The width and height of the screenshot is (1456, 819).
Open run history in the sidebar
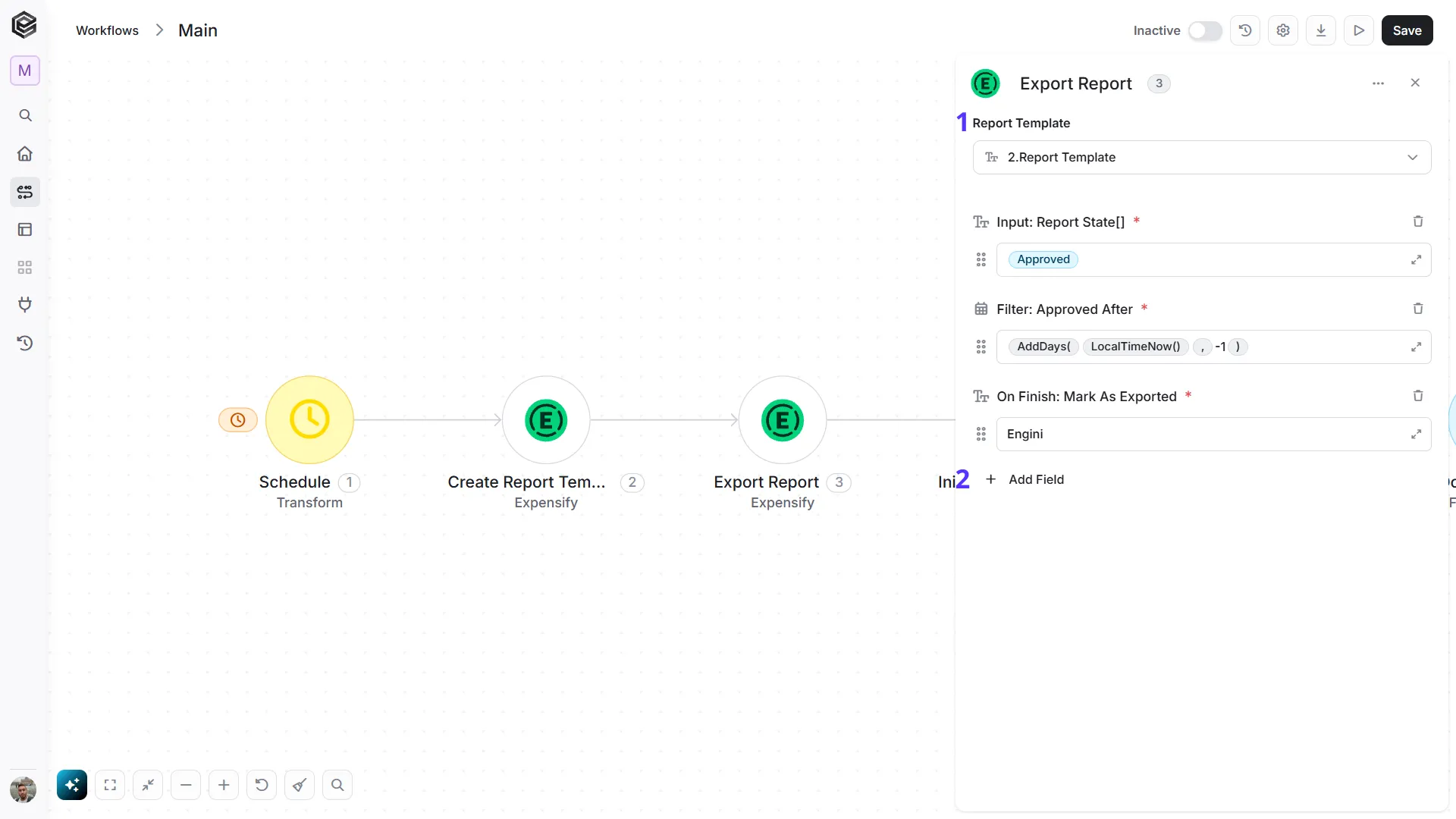click(x=25, y=343)
